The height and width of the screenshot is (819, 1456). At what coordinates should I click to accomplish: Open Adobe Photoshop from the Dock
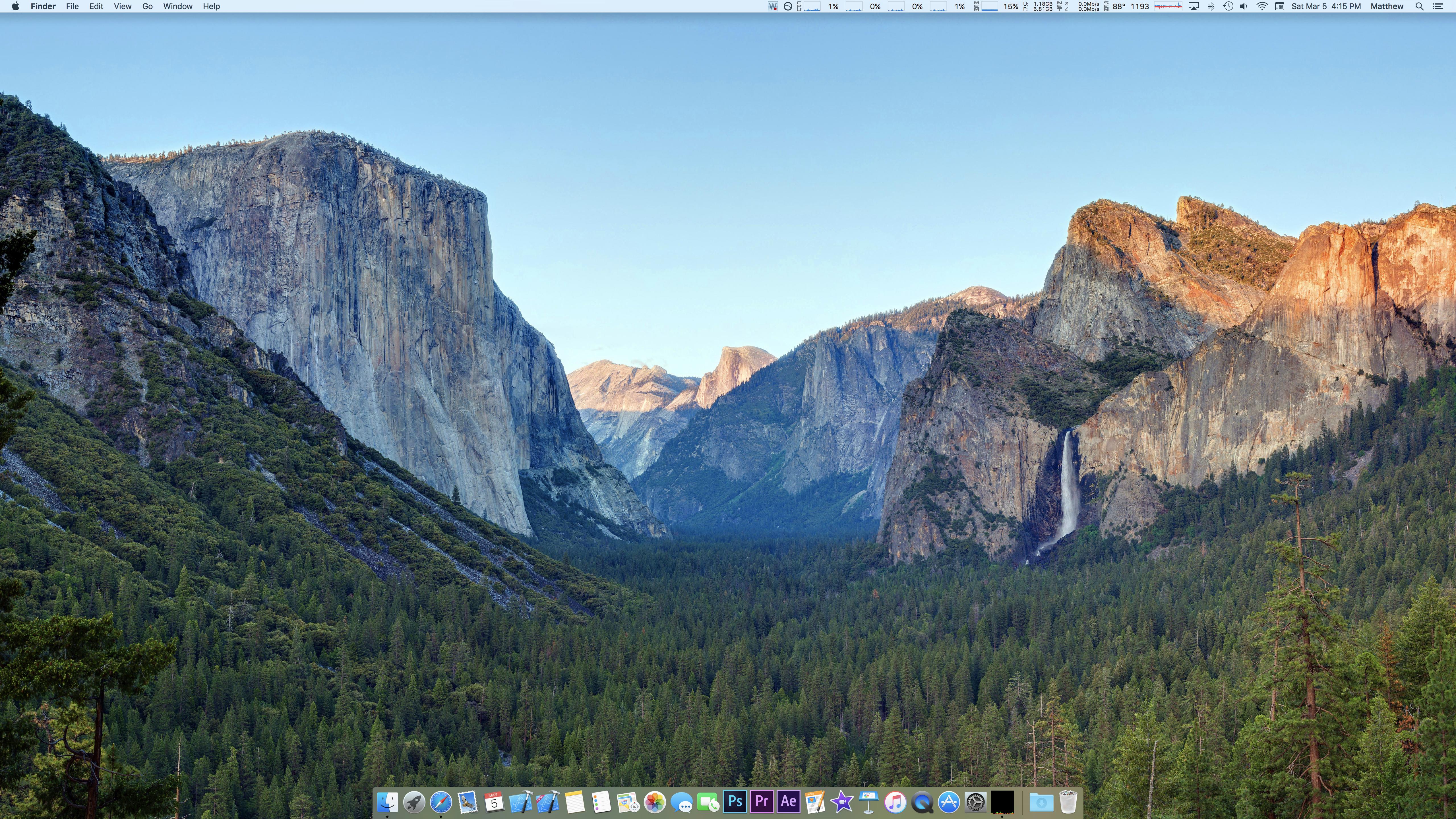point(735,801)
